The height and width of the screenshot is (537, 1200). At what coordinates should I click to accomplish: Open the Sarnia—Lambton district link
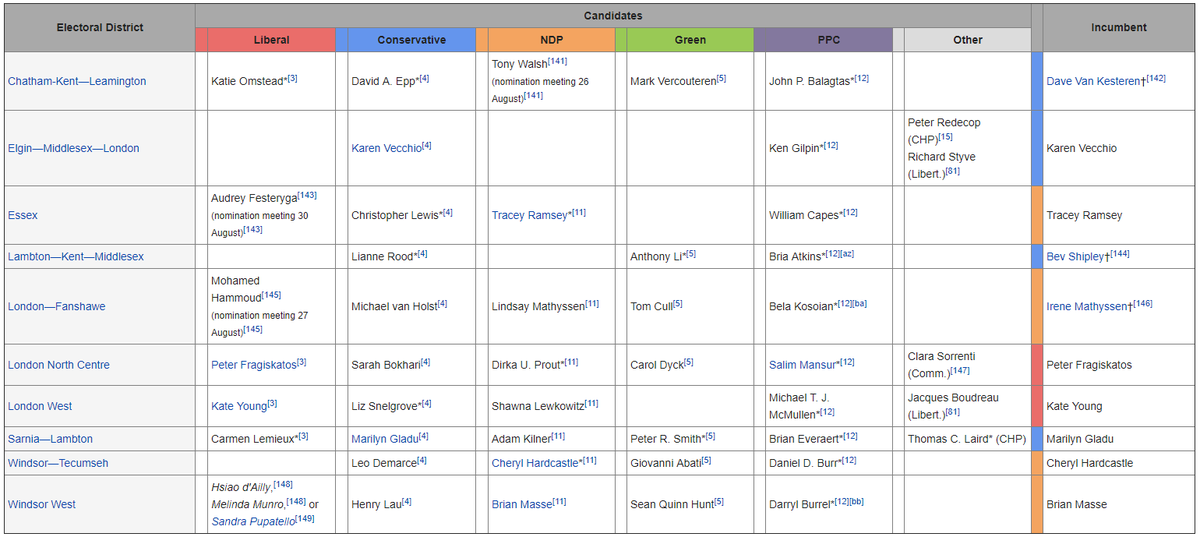(51, 439)
